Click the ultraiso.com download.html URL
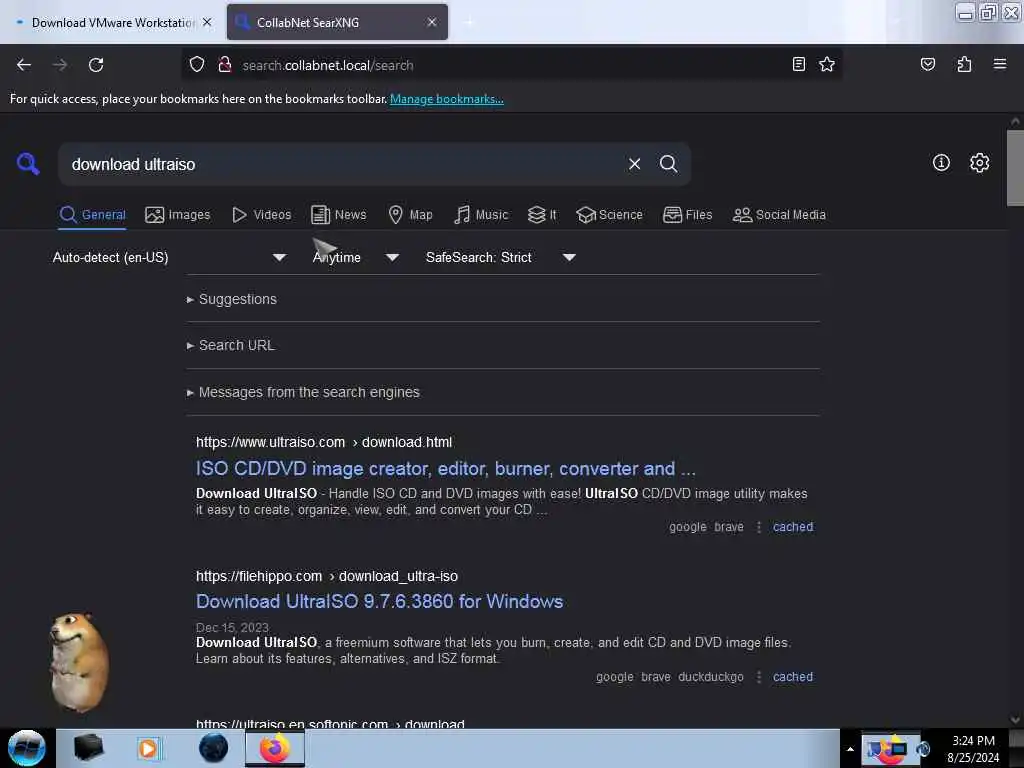 [x=324, y=442]
